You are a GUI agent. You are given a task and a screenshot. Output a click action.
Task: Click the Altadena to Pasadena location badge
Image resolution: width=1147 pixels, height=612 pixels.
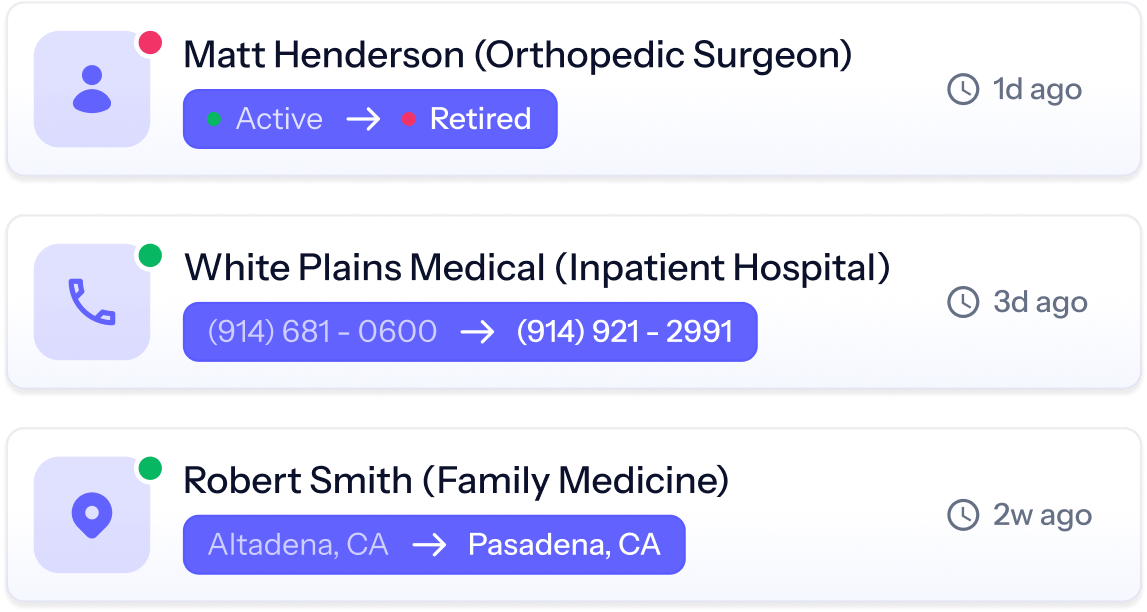tap(434, 545)
